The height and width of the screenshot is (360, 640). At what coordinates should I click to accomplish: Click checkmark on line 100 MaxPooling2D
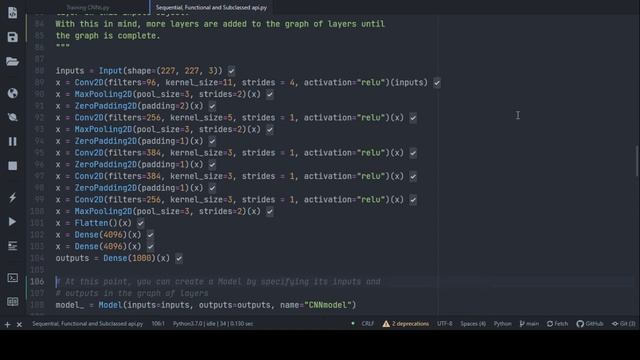point(270,211)
